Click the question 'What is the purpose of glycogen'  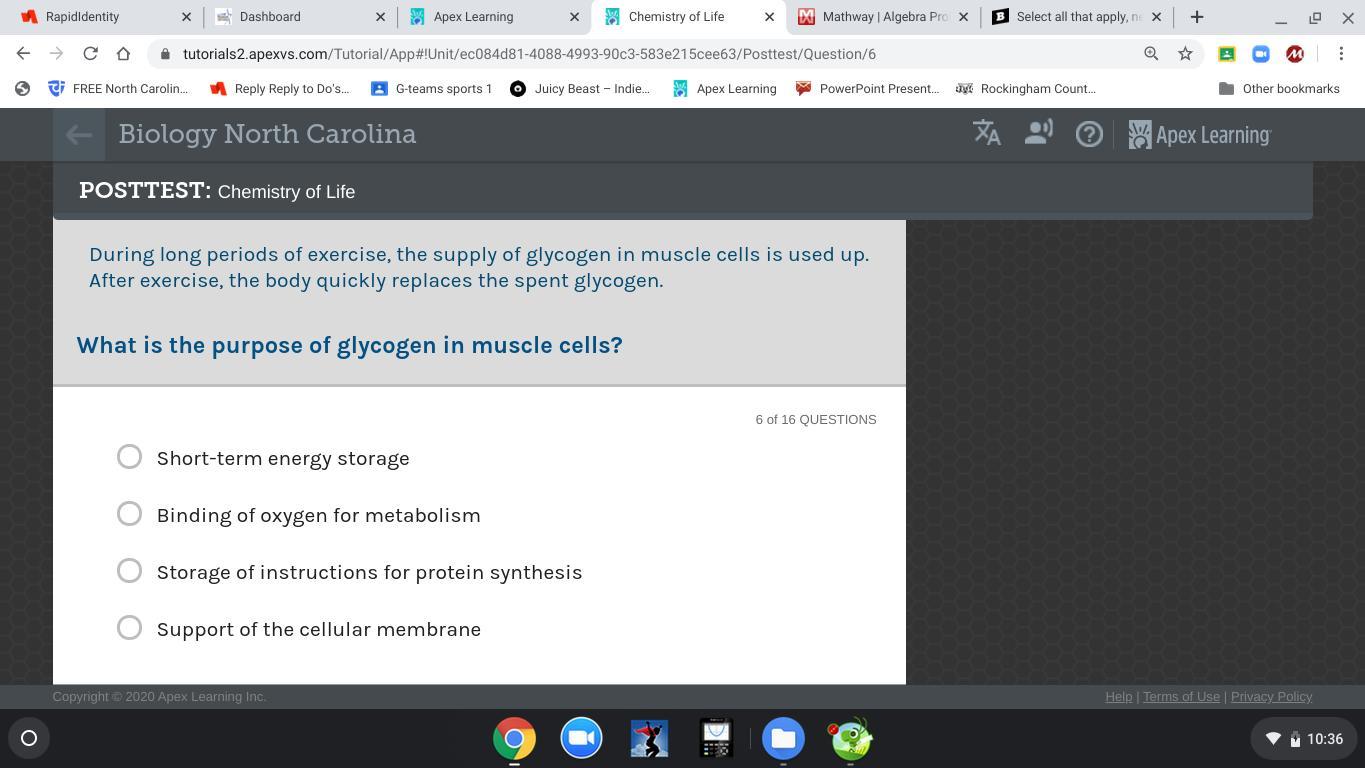[349, 345]
